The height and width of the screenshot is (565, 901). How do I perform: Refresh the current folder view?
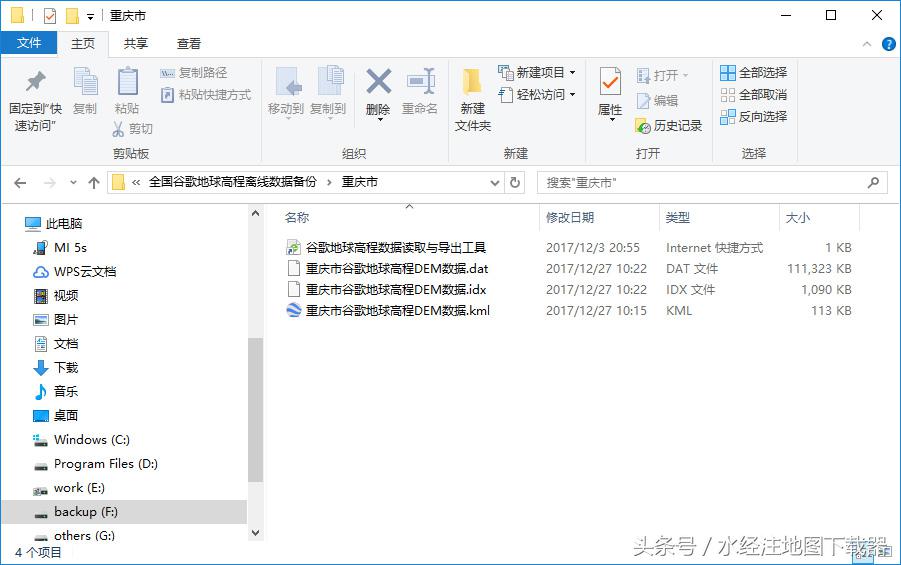(515, 182)
